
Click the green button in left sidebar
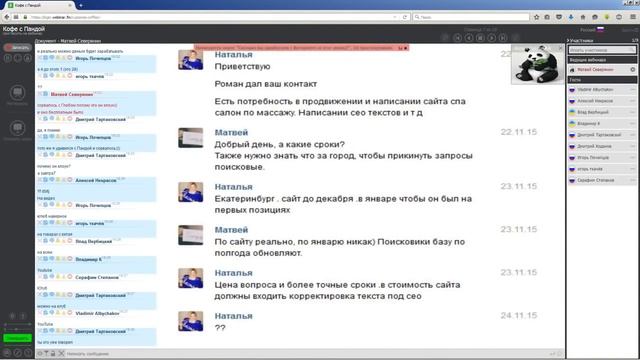[17, 338]
